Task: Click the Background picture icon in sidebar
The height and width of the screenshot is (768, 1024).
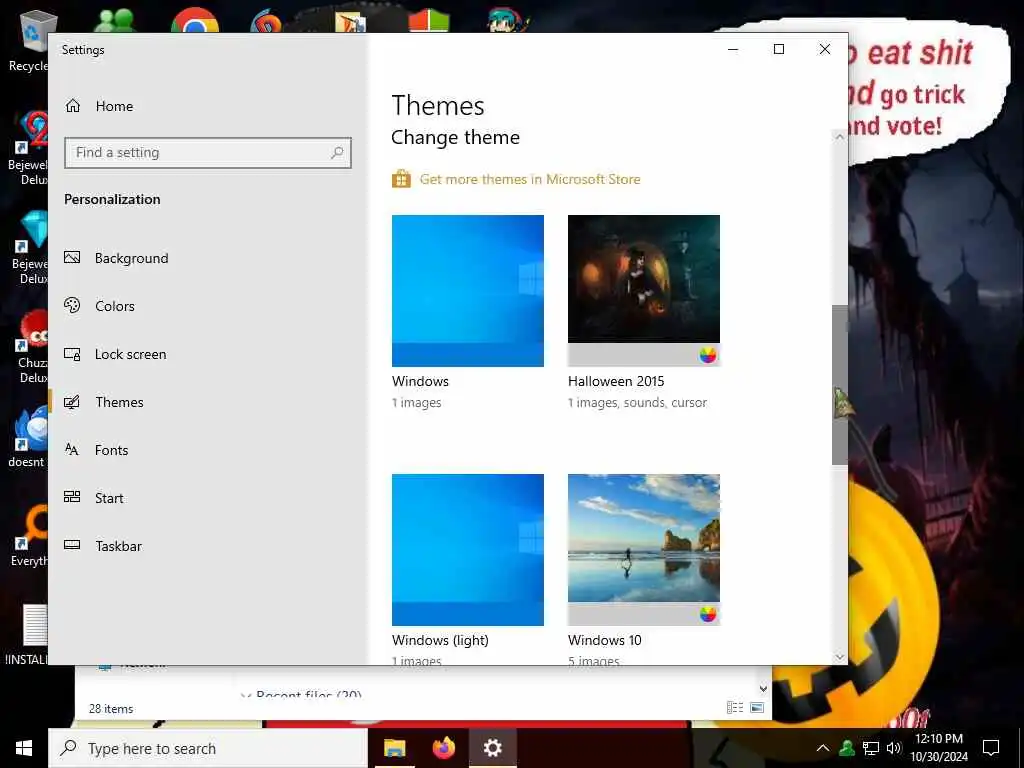Action: [x=72, y=257]
